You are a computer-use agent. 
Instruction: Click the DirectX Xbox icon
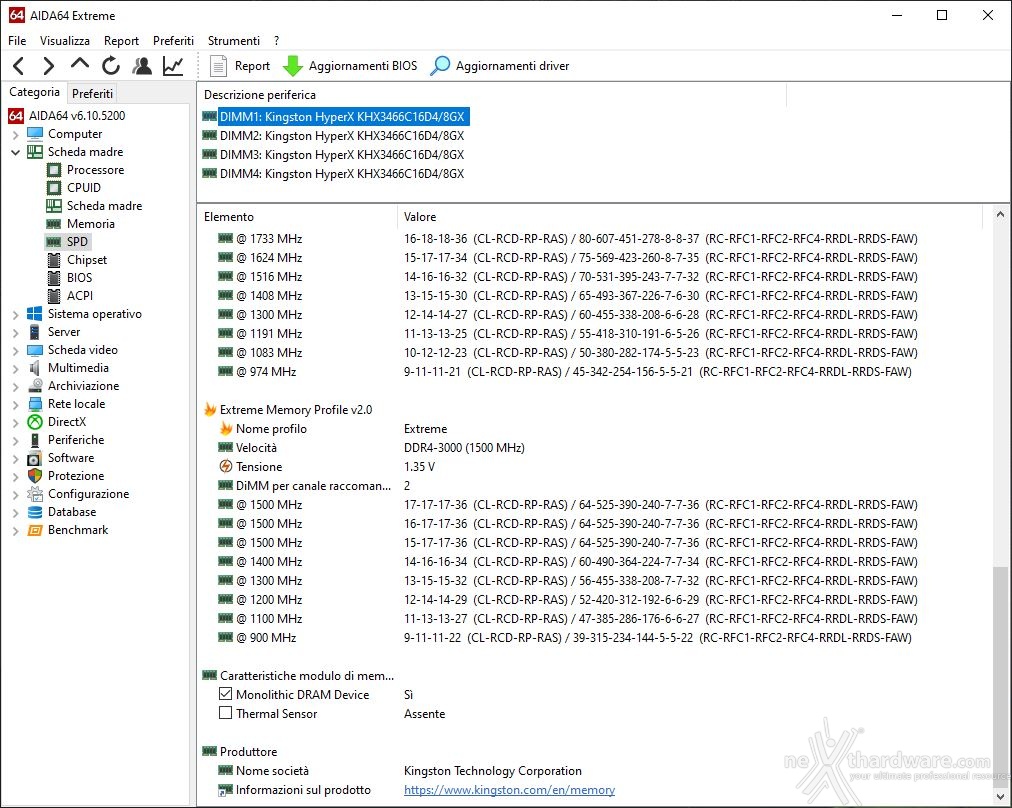[35, 422]
